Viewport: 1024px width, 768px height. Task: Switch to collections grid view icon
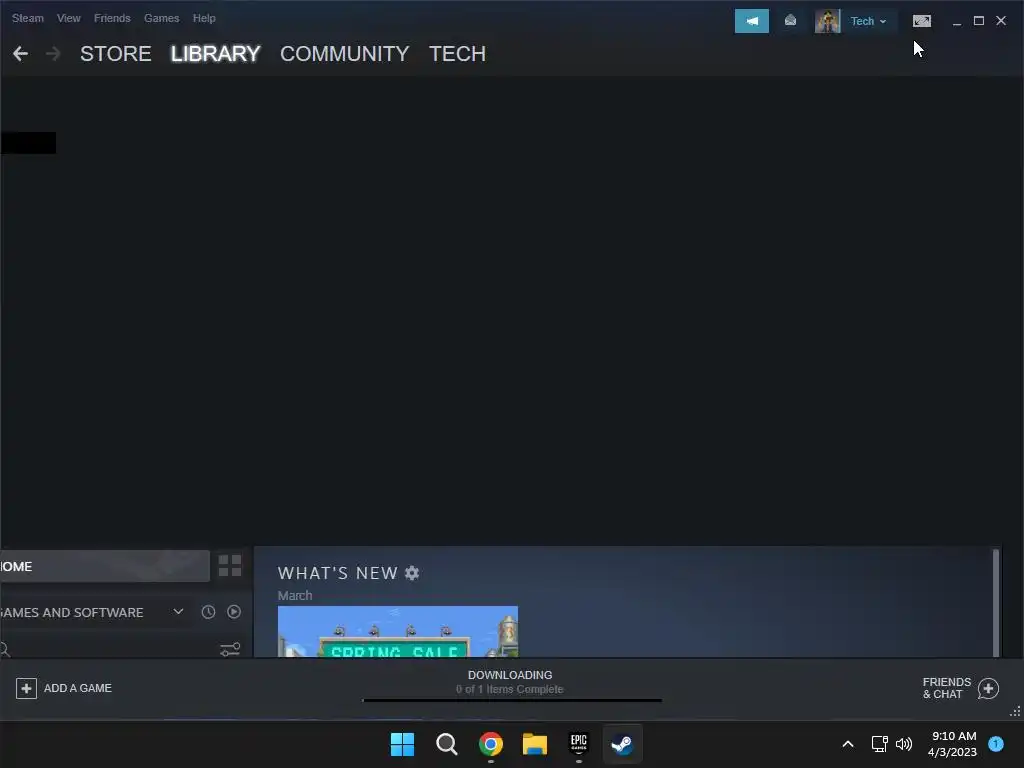click(230, 566)
